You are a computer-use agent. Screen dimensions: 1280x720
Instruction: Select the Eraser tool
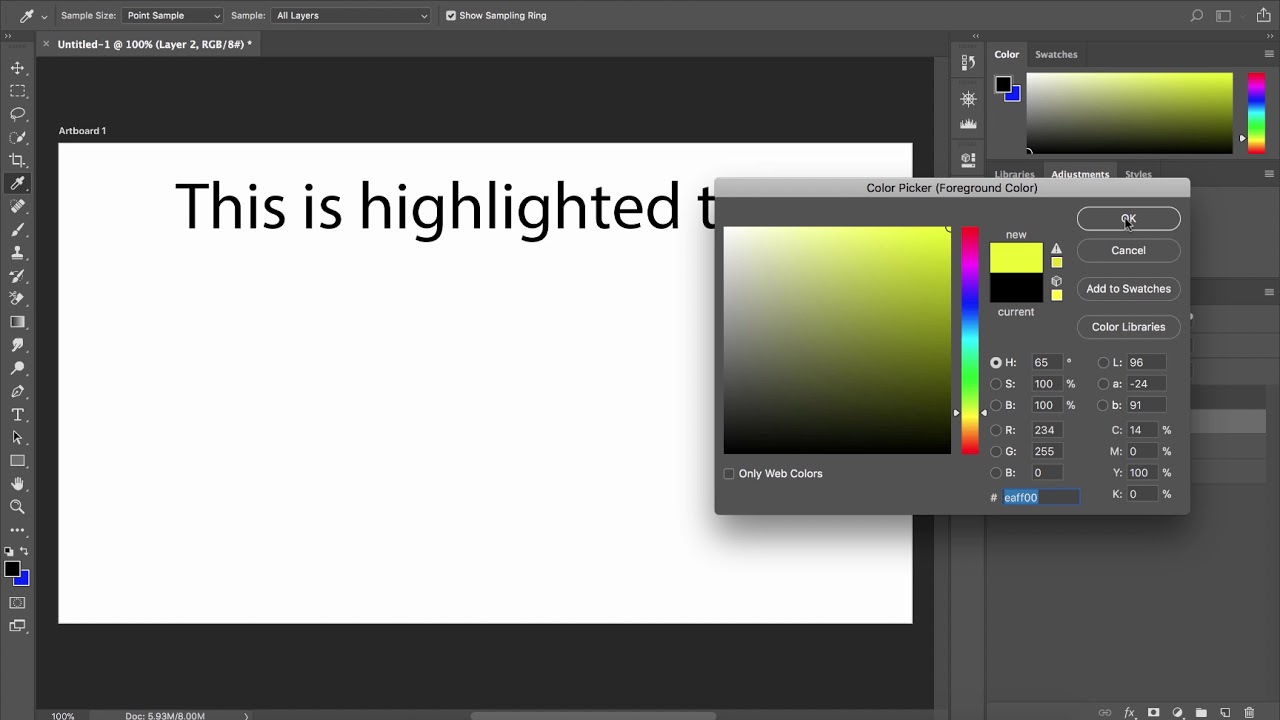click(x=17, y=299)
